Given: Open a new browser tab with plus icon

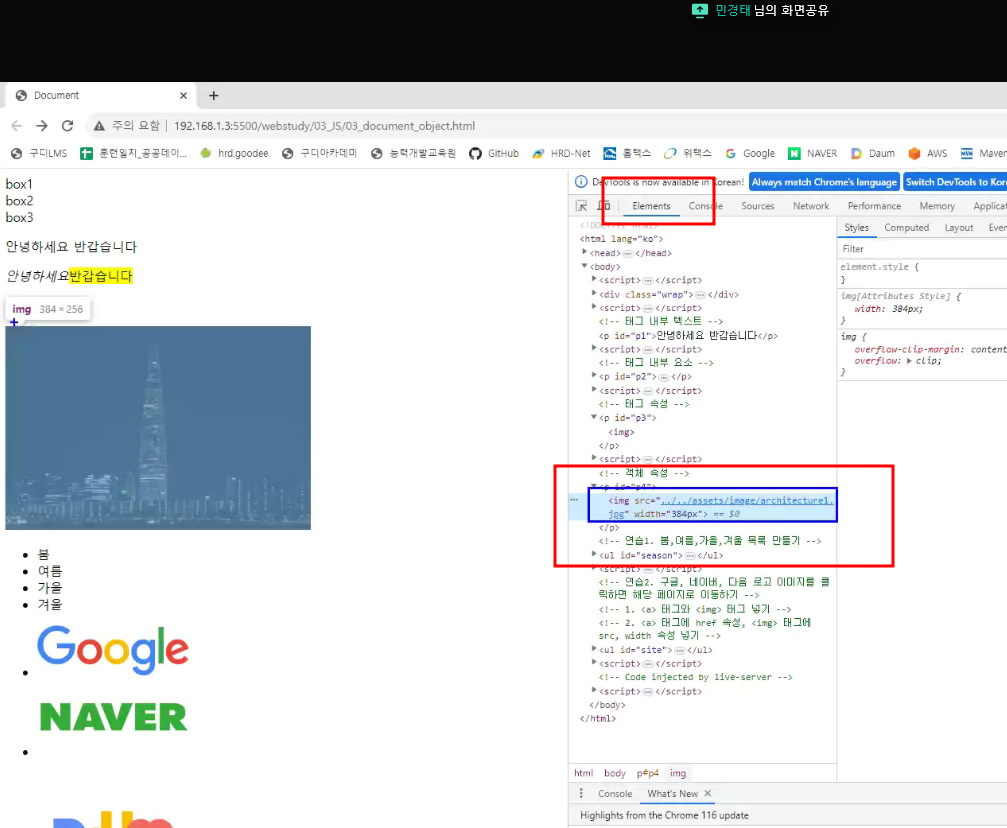Looking at the screenshot, I should click(x=214, y=96).
